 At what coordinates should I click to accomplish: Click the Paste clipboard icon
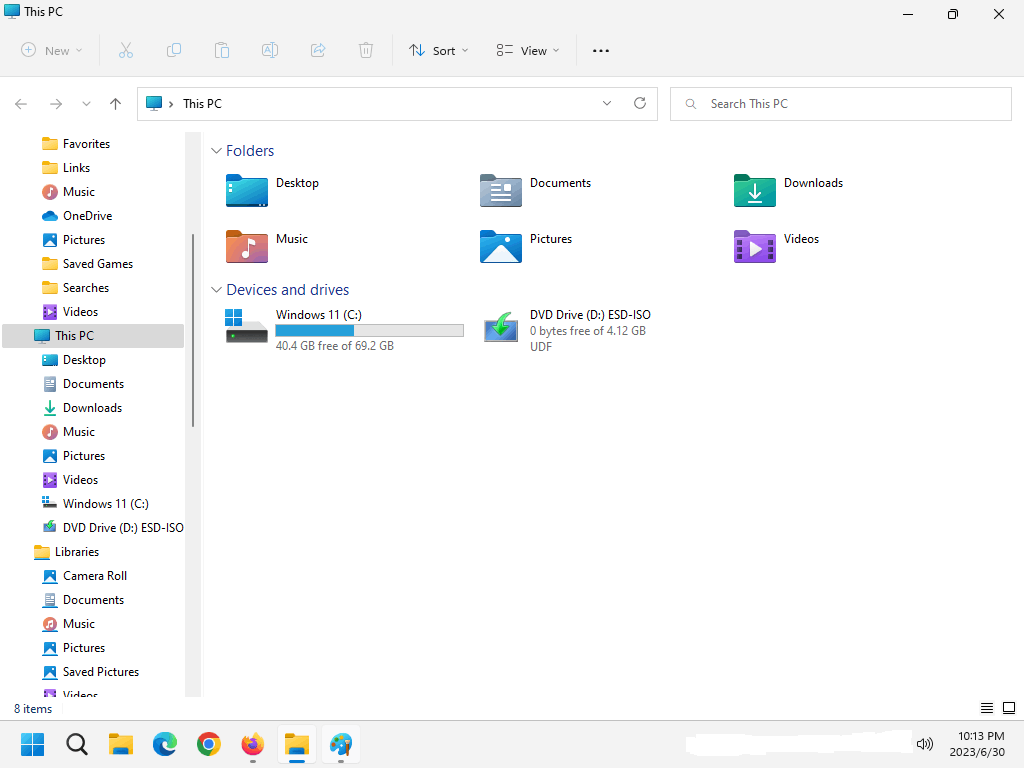pyautogui.click(x=222, y=50)
